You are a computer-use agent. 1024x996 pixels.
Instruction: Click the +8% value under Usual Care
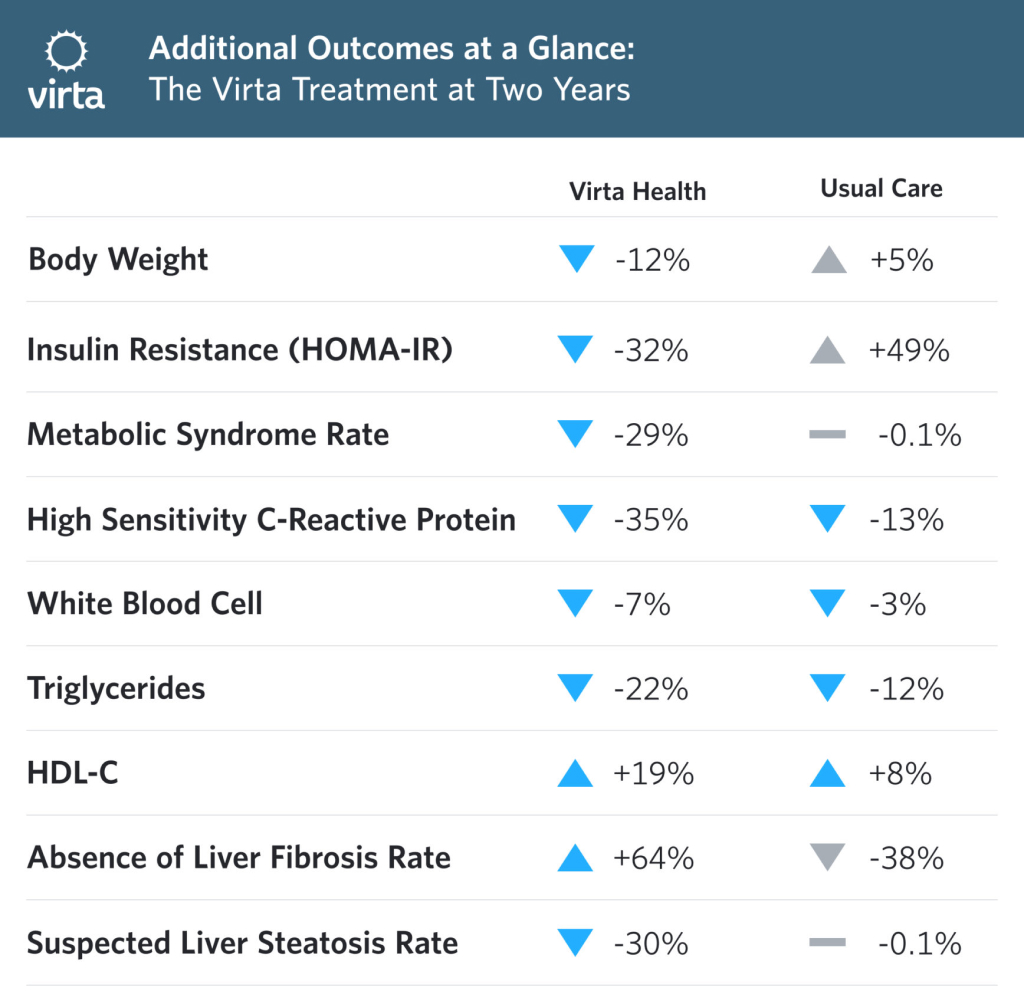pyautogui.click(x=901, y=773)
